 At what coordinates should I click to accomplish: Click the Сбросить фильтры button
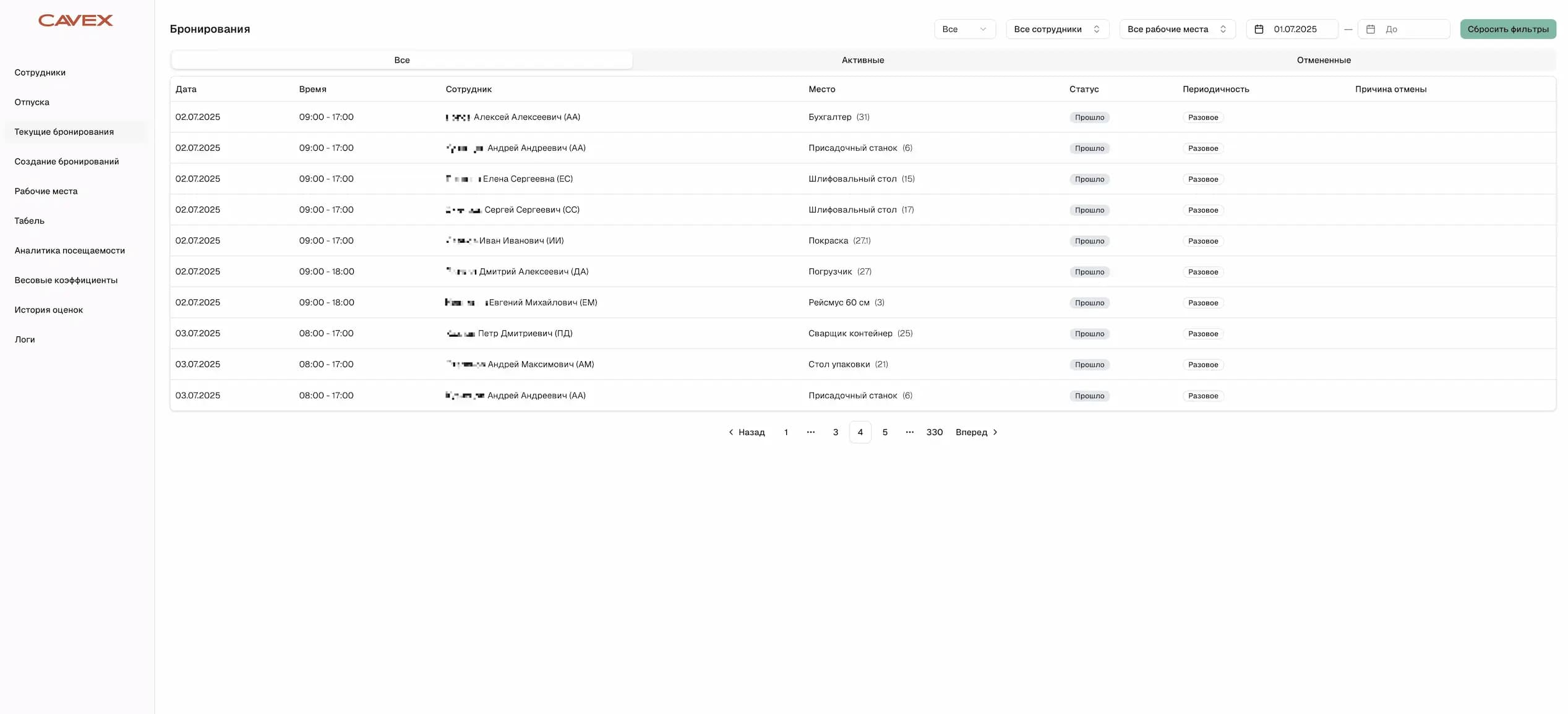tap(1508, 28)
